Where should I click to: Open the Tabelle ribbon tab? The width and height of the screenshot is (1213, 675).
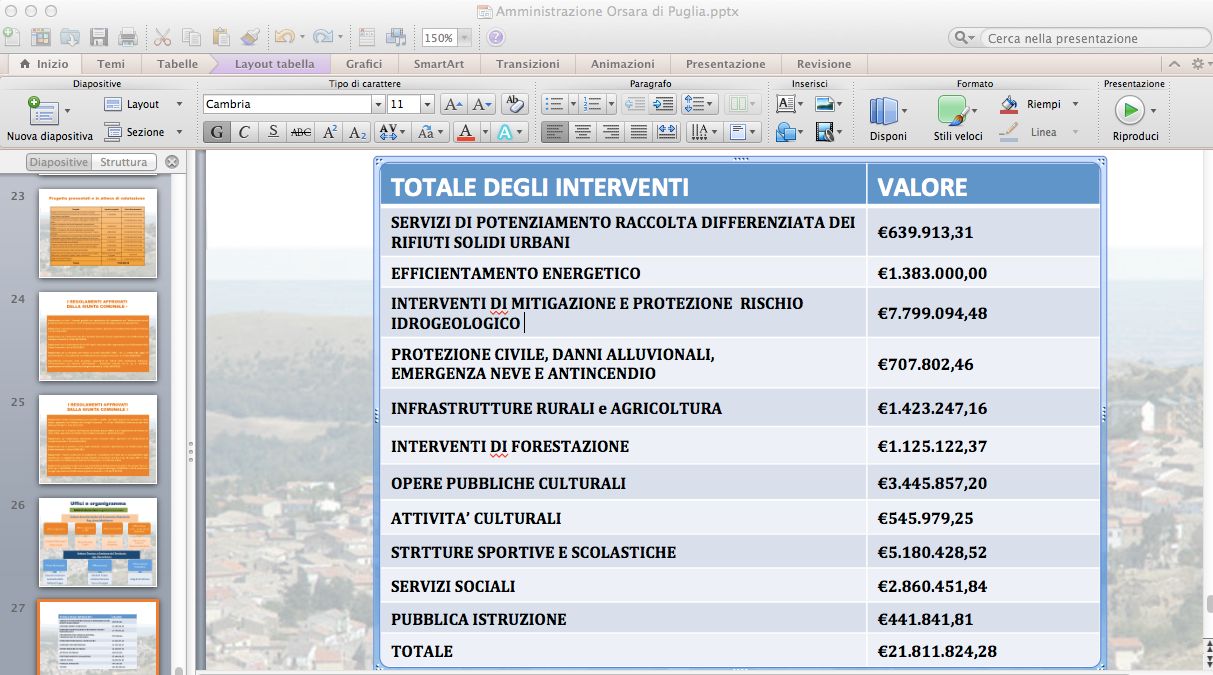pyautogui.click(x=177, y=64)
